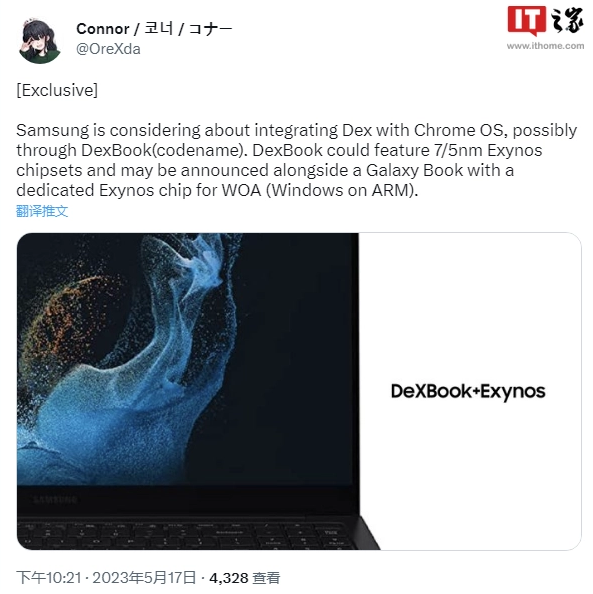Screen dimensions: 593x594
Task: Click the www.ithome.com watermark URL
Action: click(545, 46)
